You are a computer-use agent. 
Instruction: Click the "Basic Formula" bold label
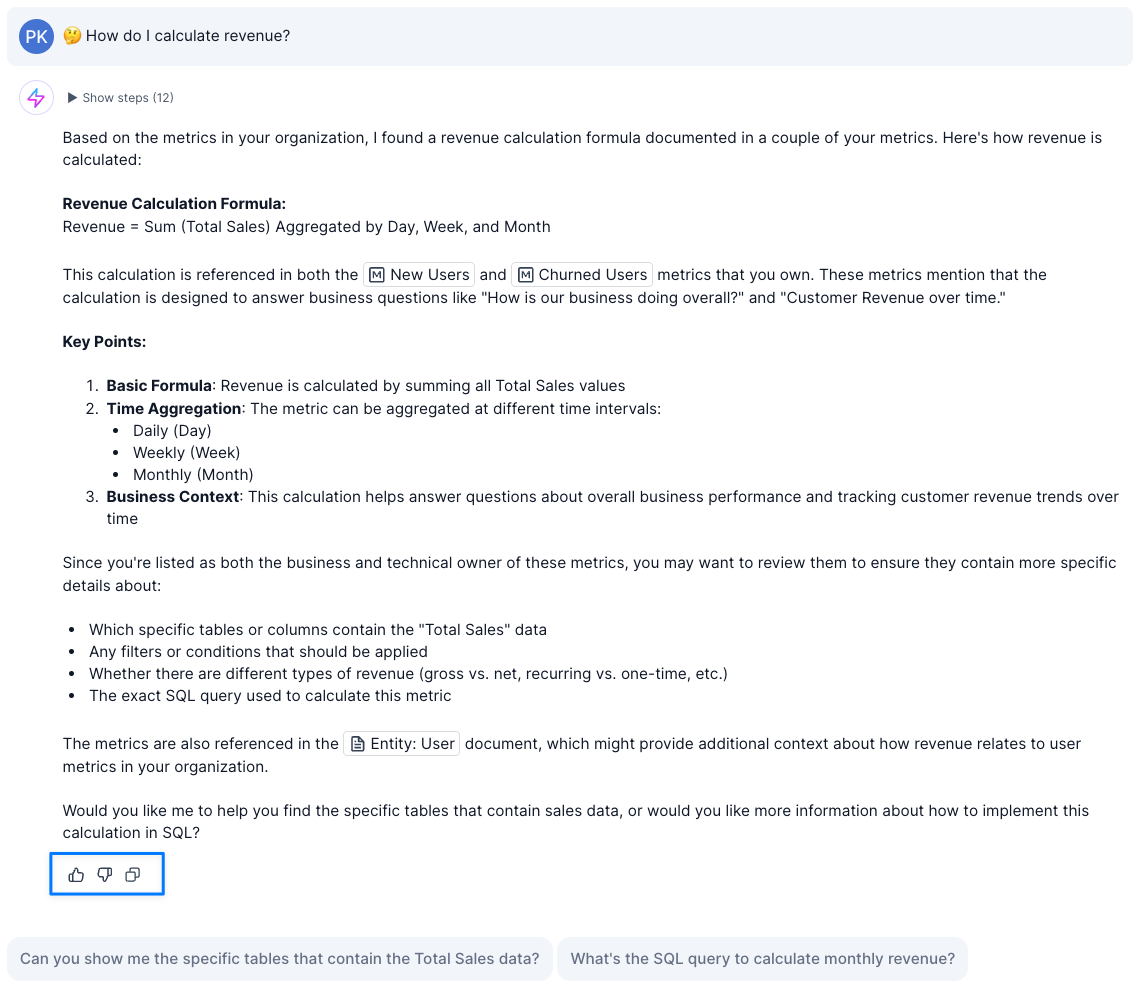[159, 386]
